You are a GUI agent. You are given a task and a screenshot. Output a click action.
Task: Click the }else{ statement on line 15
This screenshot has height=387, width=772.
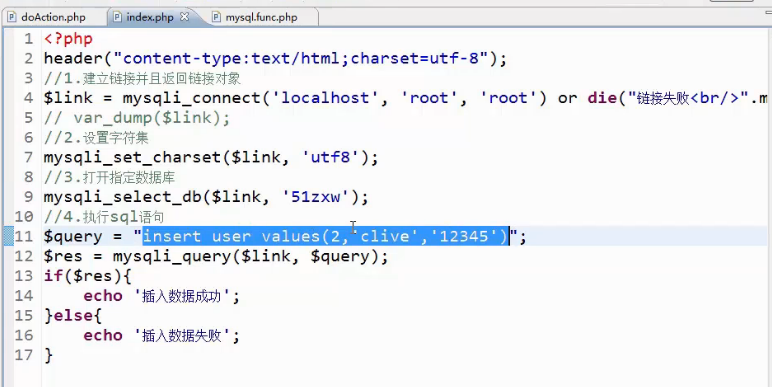(x=73, y=316)
